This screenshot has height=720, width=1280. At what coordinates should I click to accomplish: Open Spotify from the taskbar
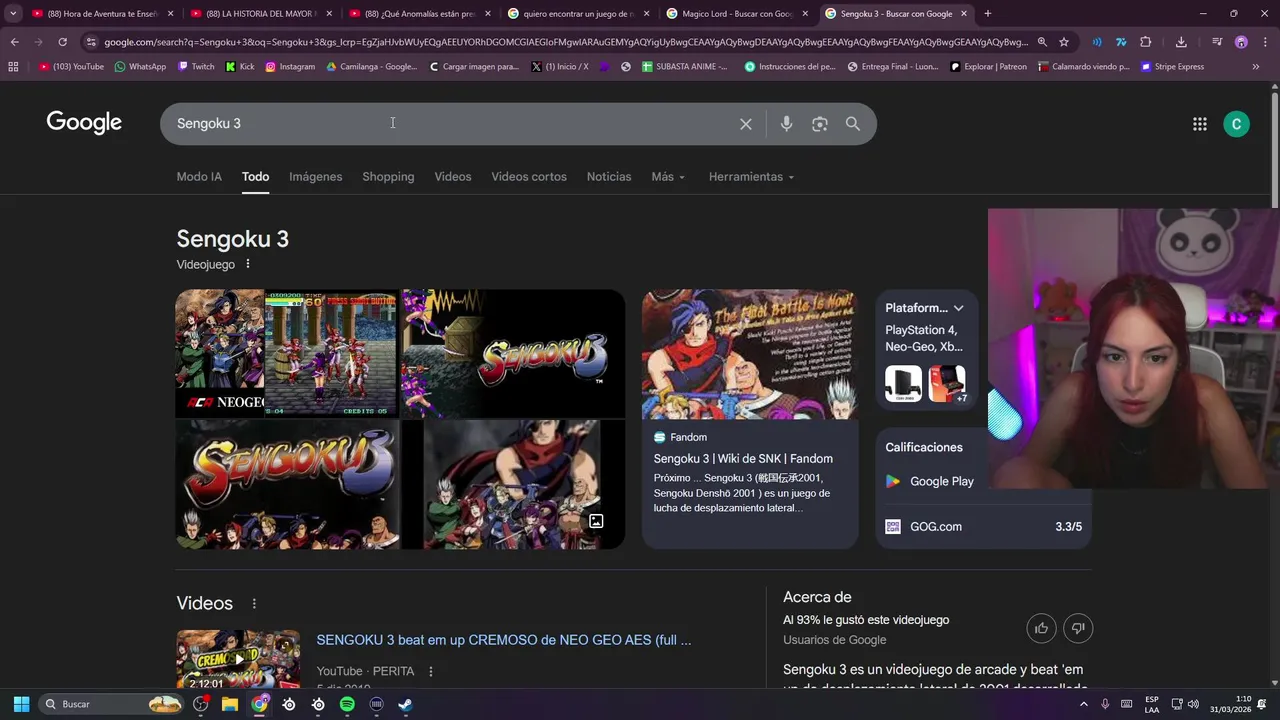(347, 704)
